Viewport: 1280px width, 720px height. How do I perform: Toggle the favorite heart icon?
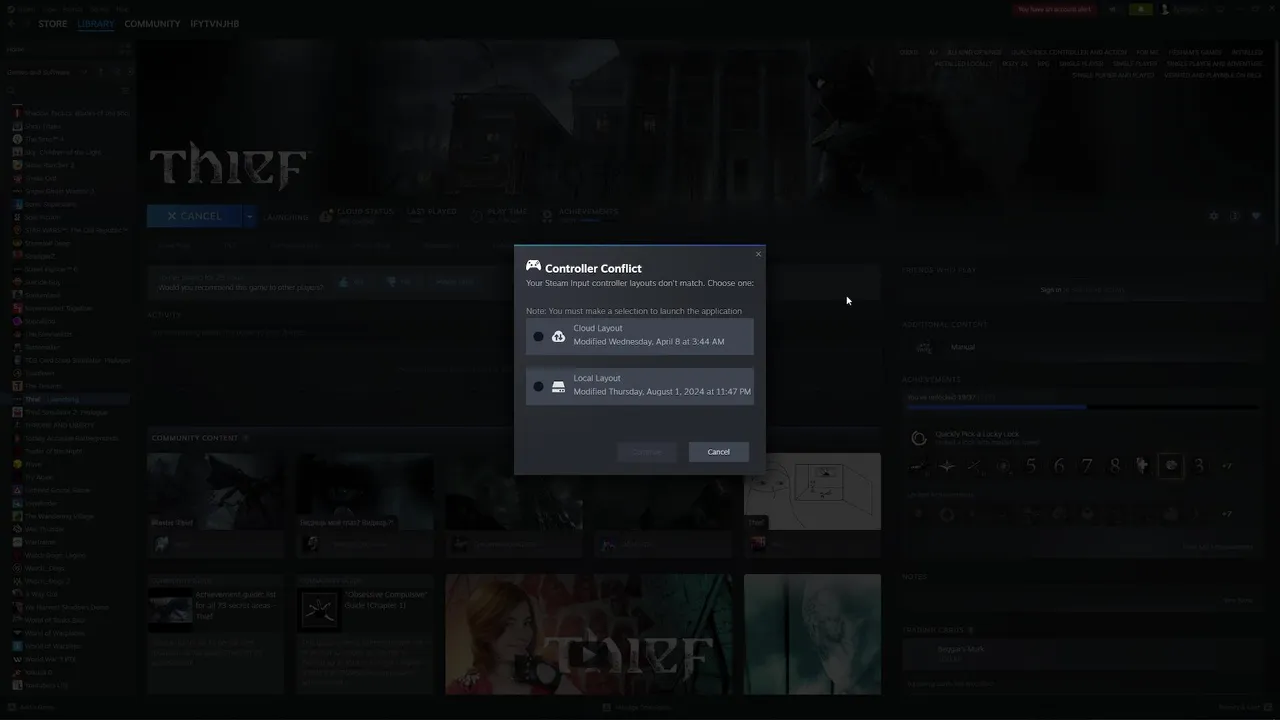pos(1256,216)
